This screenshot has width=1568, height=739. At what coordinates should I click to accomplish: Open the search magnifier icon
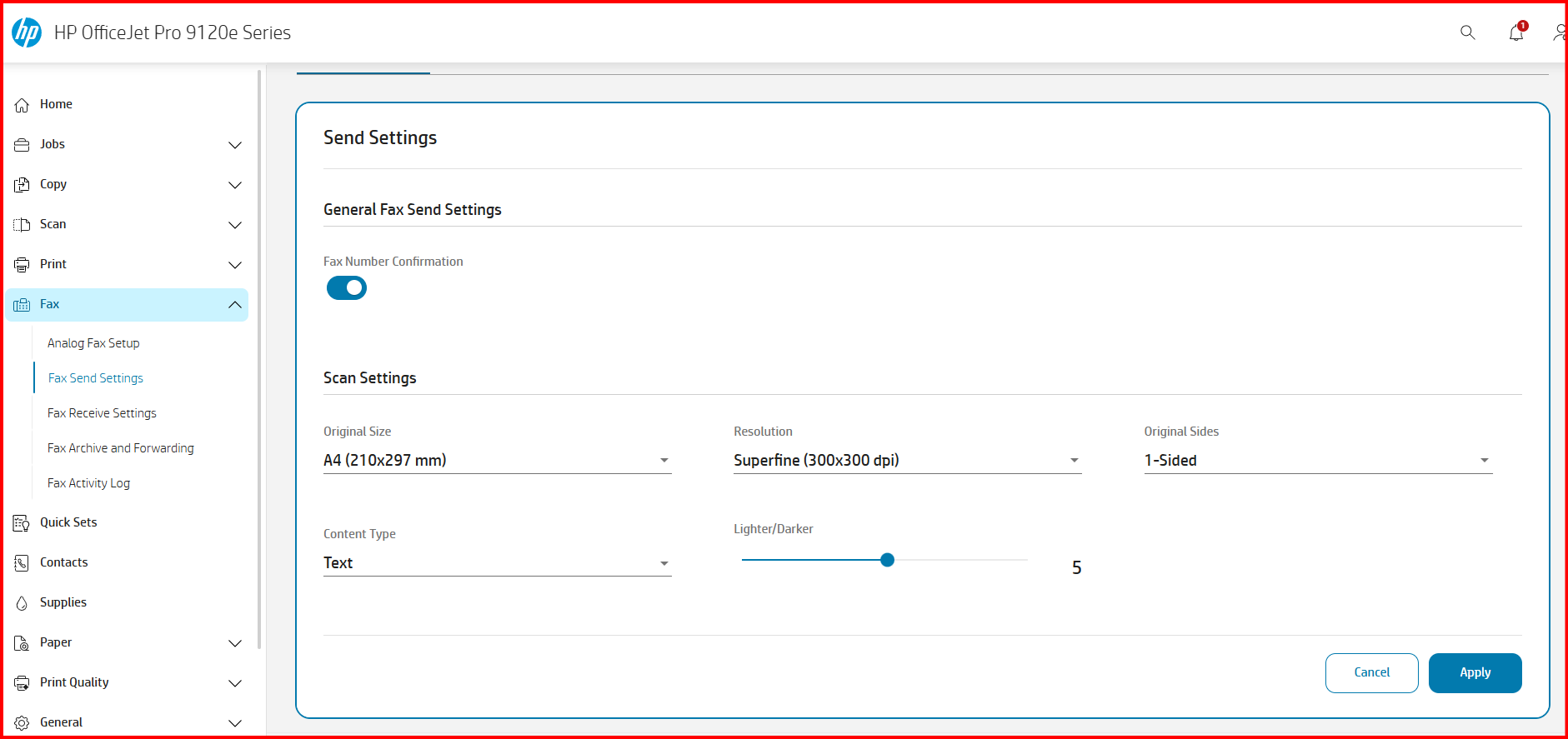1467,32
